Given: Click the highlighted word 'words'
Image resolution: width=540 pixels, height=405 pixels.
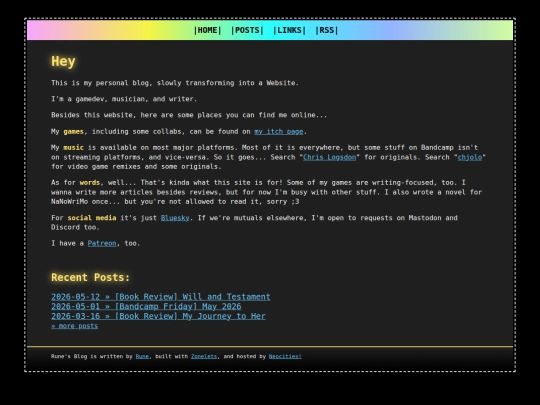Looking at the screenshot, I should tap(90, 183).
